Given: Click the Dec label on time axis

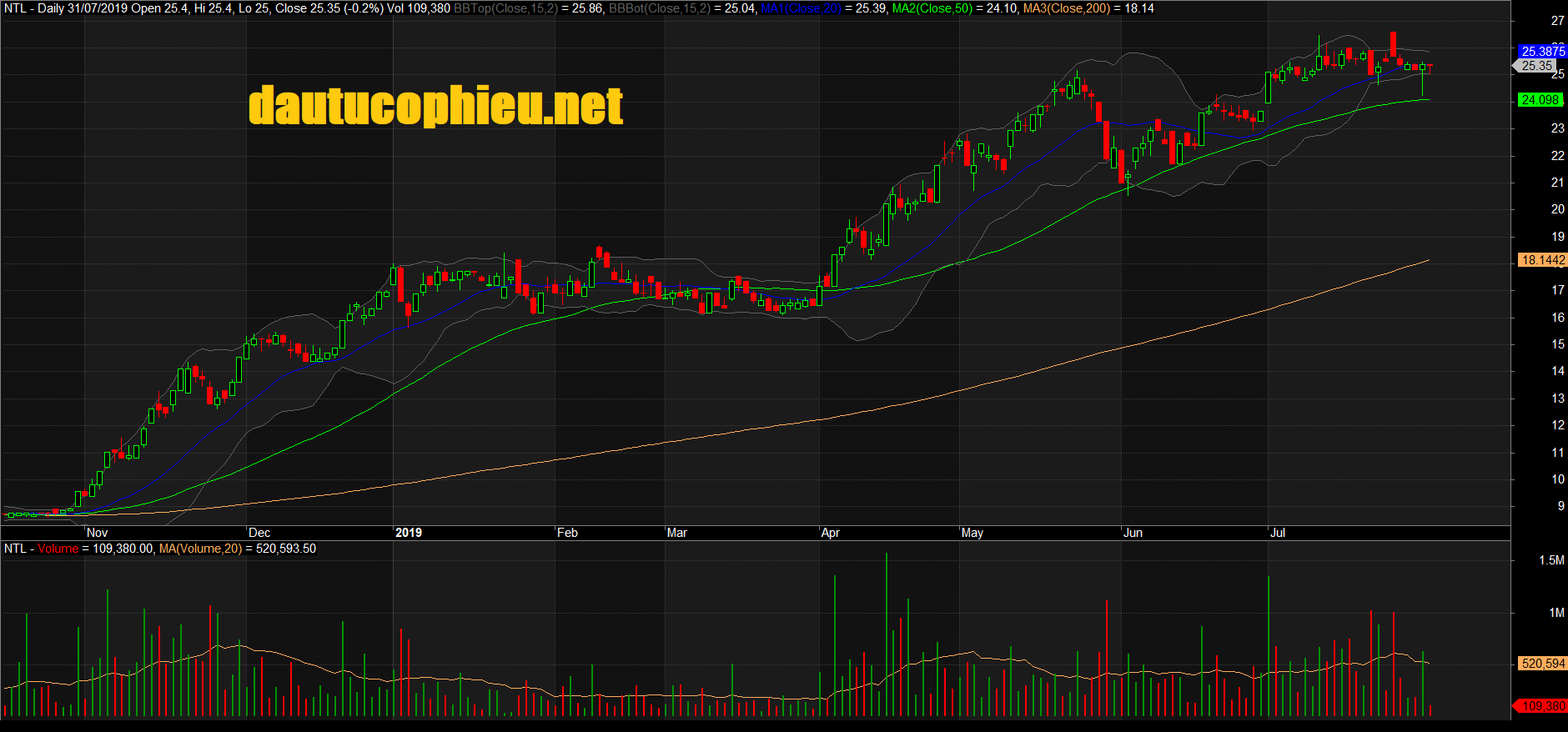Looking at the screenshot, I should (259, 533).
